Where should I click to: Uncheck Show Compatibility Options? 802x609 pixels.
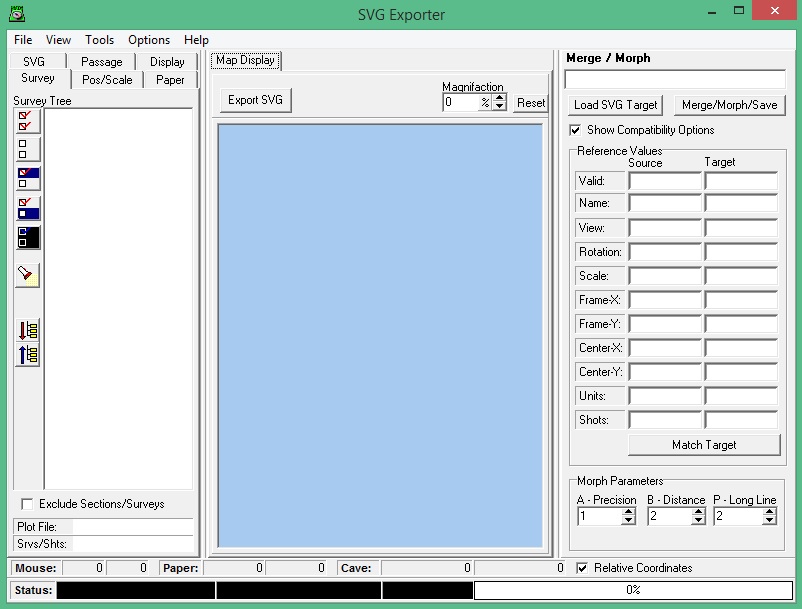[575, 130]
